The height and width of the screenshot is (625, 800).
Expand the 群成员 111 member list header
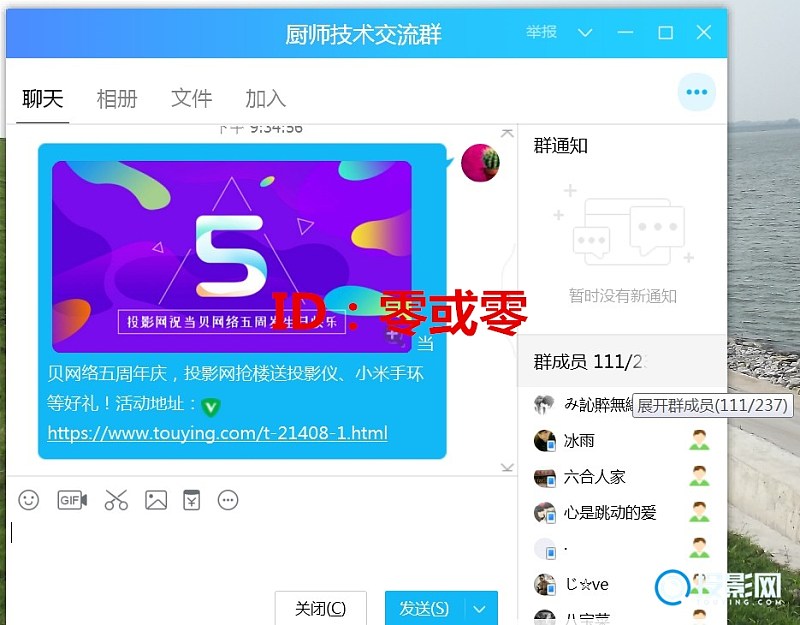pos(621,362)
